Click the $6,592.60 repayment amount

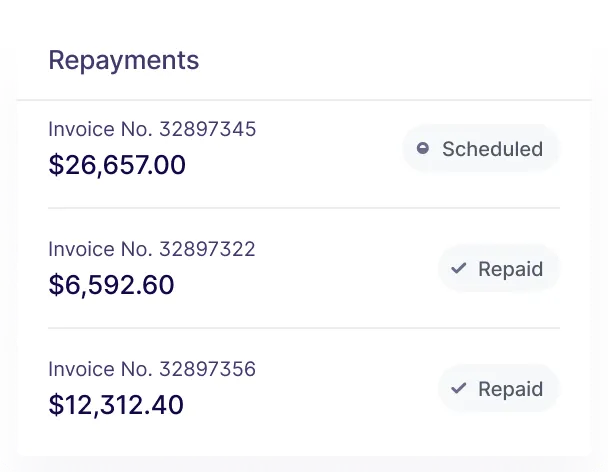(111, 285)
